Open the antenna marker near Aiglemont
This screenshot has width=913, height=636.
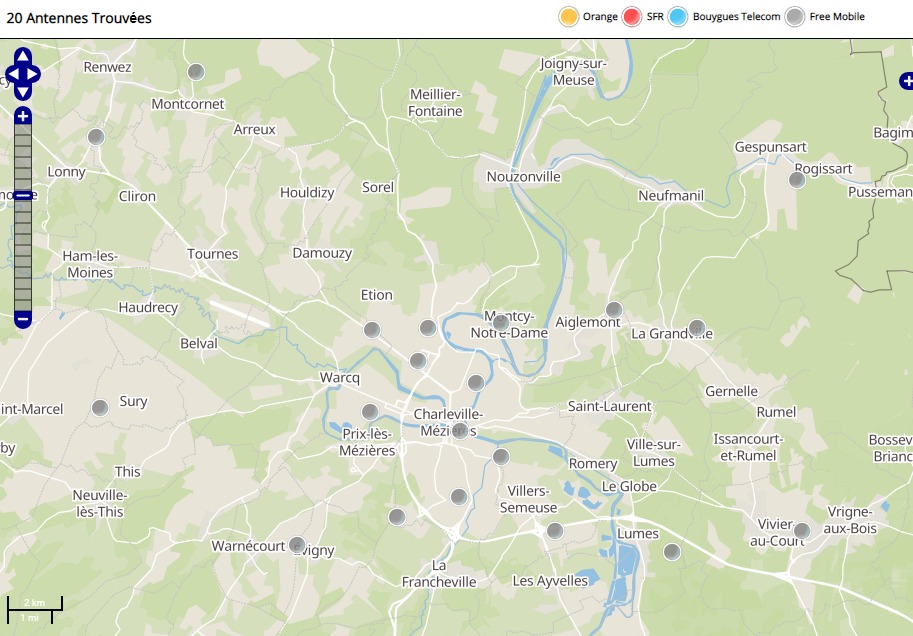[614, 310]
